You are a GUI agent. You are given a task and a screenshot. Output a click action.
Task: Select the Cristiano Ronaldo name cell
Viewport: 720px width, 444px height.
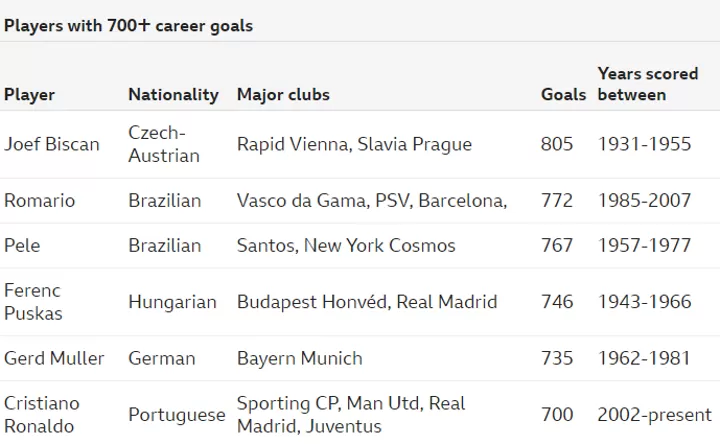(41, 415)
